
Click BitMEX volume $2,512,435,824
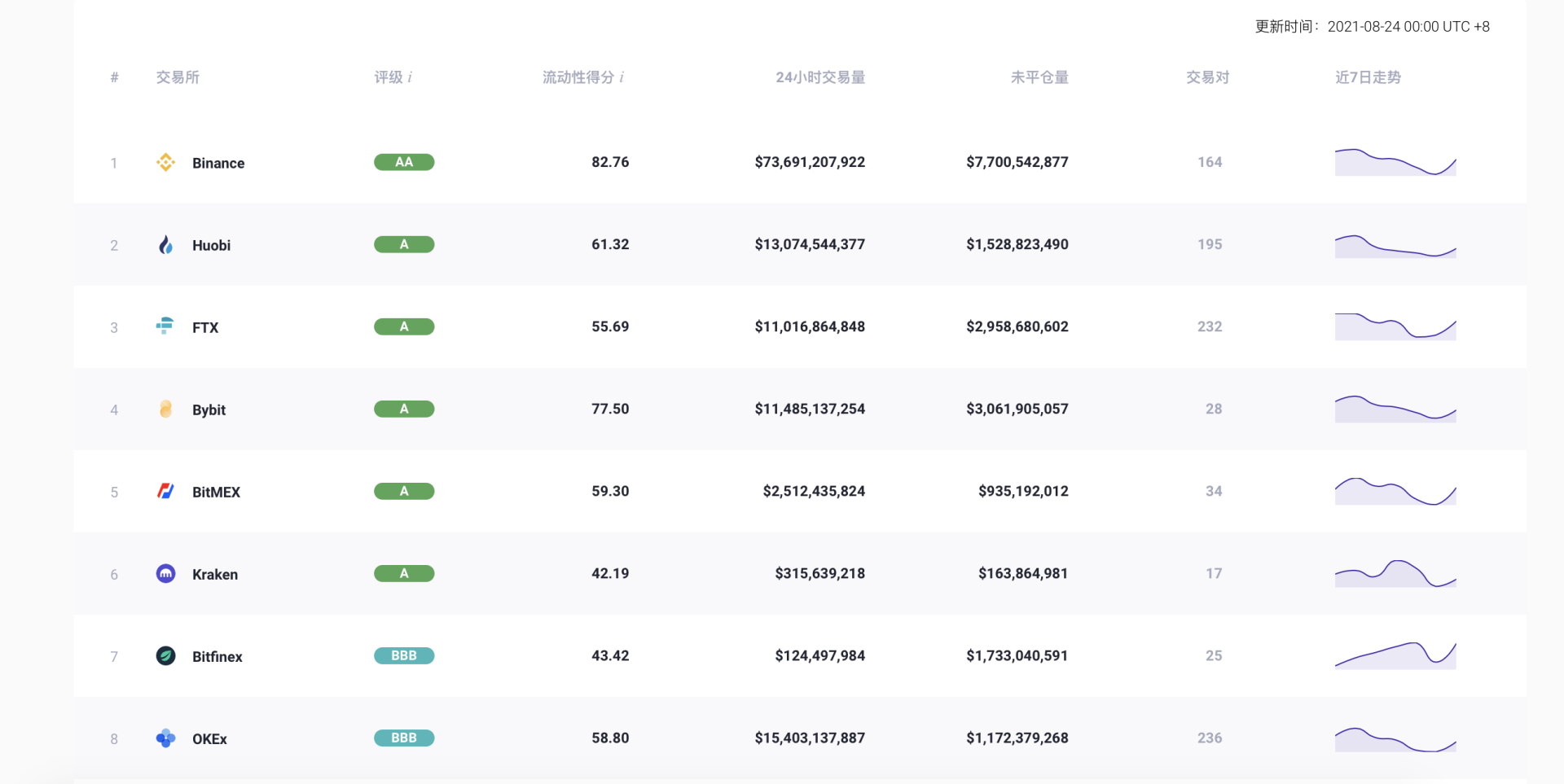coord(814,491)
